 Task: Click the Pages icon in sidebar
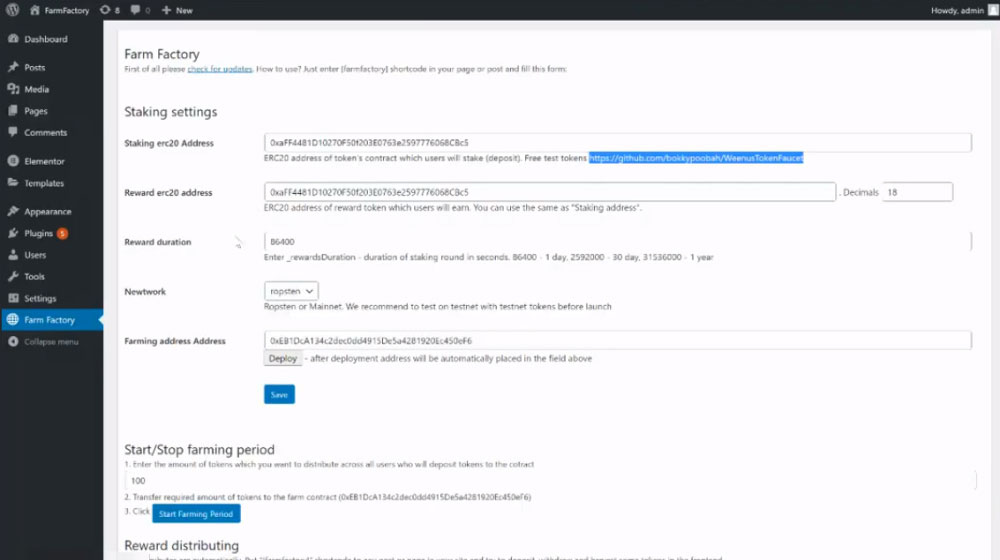[13, 111]
